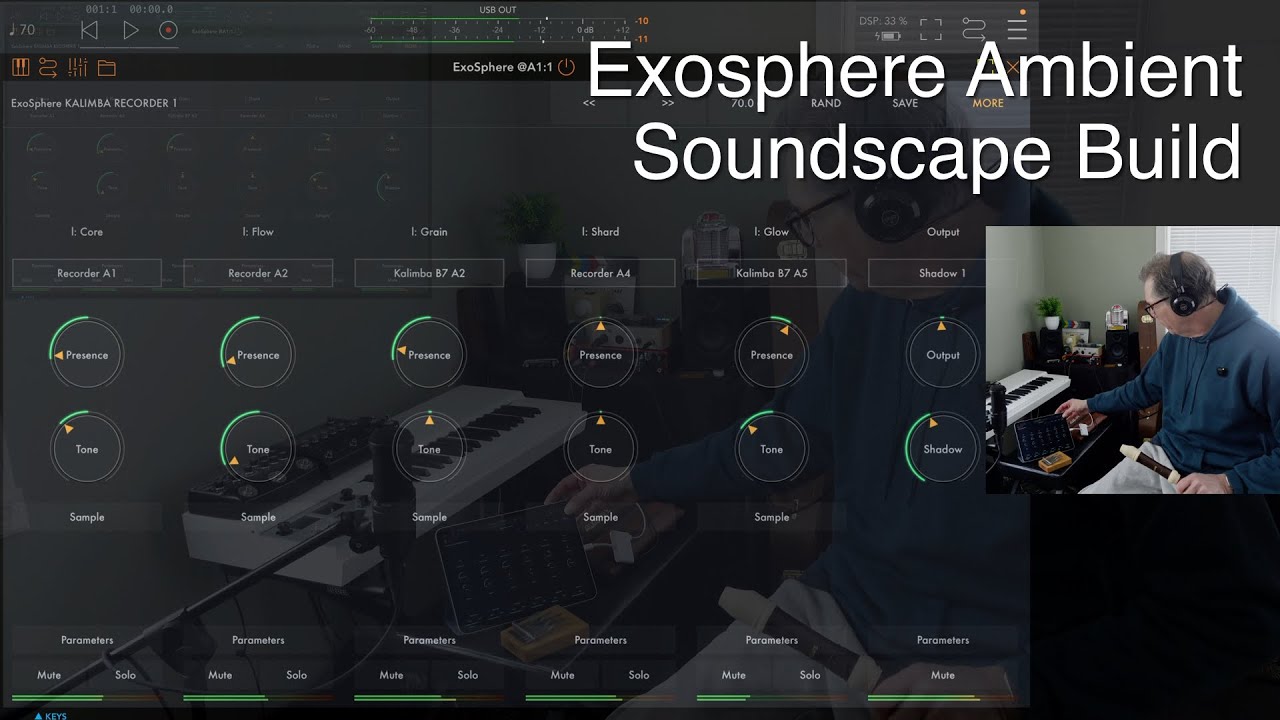Go to the next preset with >>
Viewport: 1280px width, 720px height.
click(x=668, y=103)
